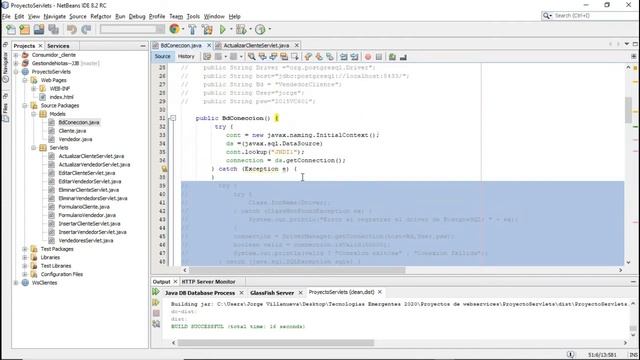Open the project configuration combo box

(132, 29)
